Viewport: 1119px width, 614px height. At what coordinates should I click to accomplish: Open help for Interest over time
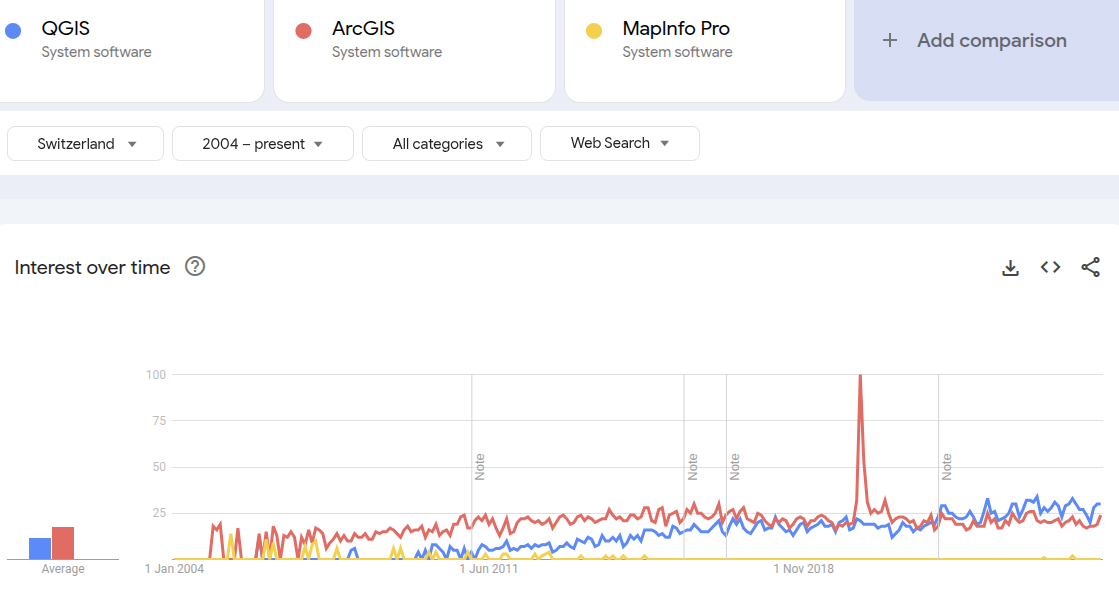point(195,267)
